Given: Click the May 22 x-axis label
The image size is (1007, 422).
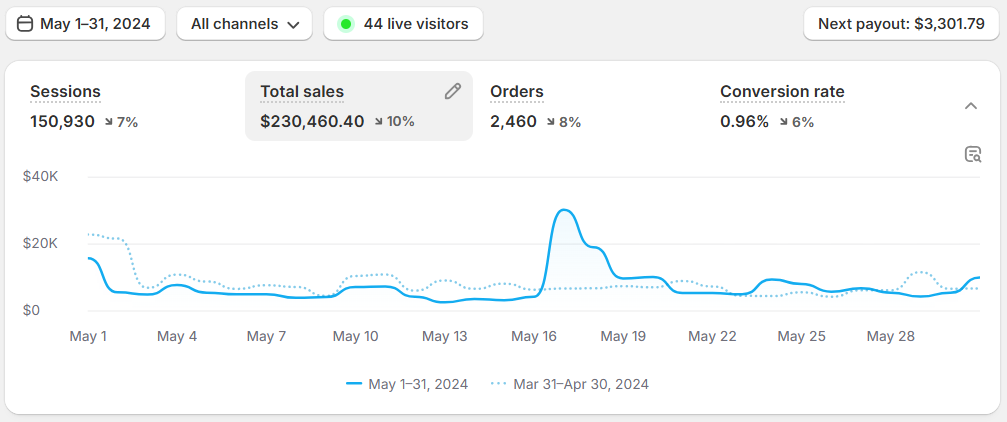Looking at the screenshot, I should click(712, 337).
